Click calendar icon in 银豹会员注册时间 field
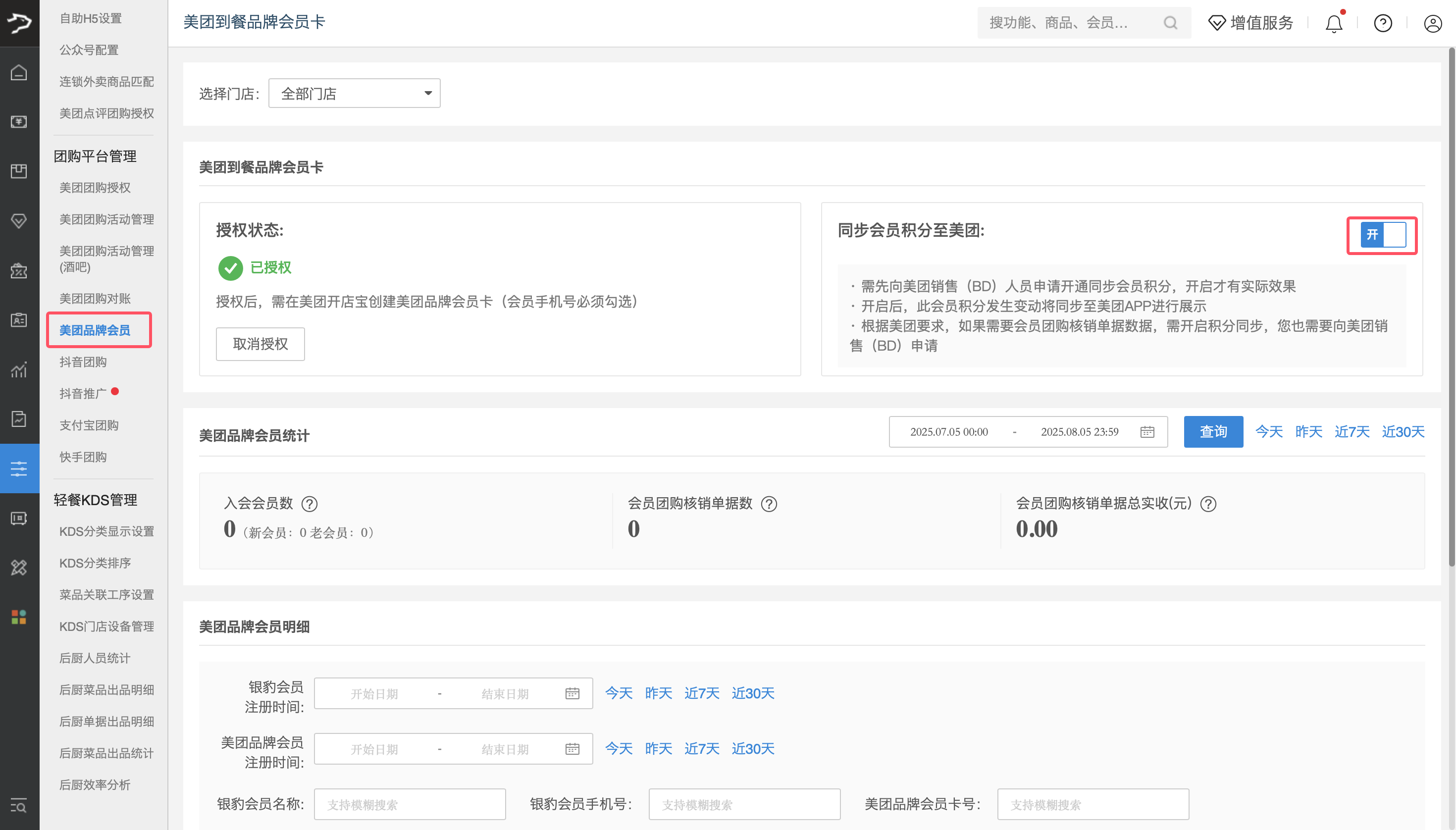This screenshot has width=1456, height=830. pos(572,693)
